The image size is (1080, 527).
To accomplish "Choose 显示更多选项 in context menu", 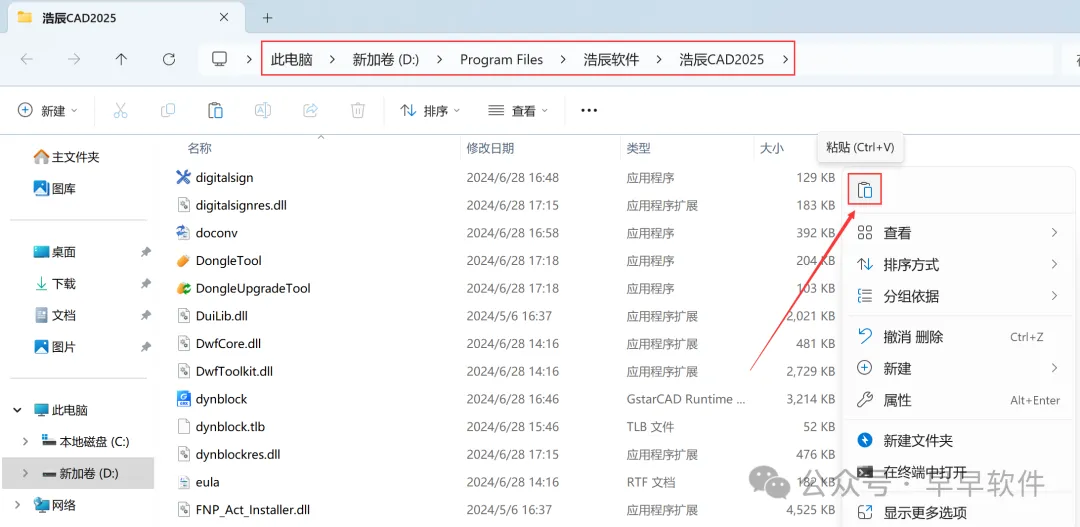I will click(x=957, y=513).
